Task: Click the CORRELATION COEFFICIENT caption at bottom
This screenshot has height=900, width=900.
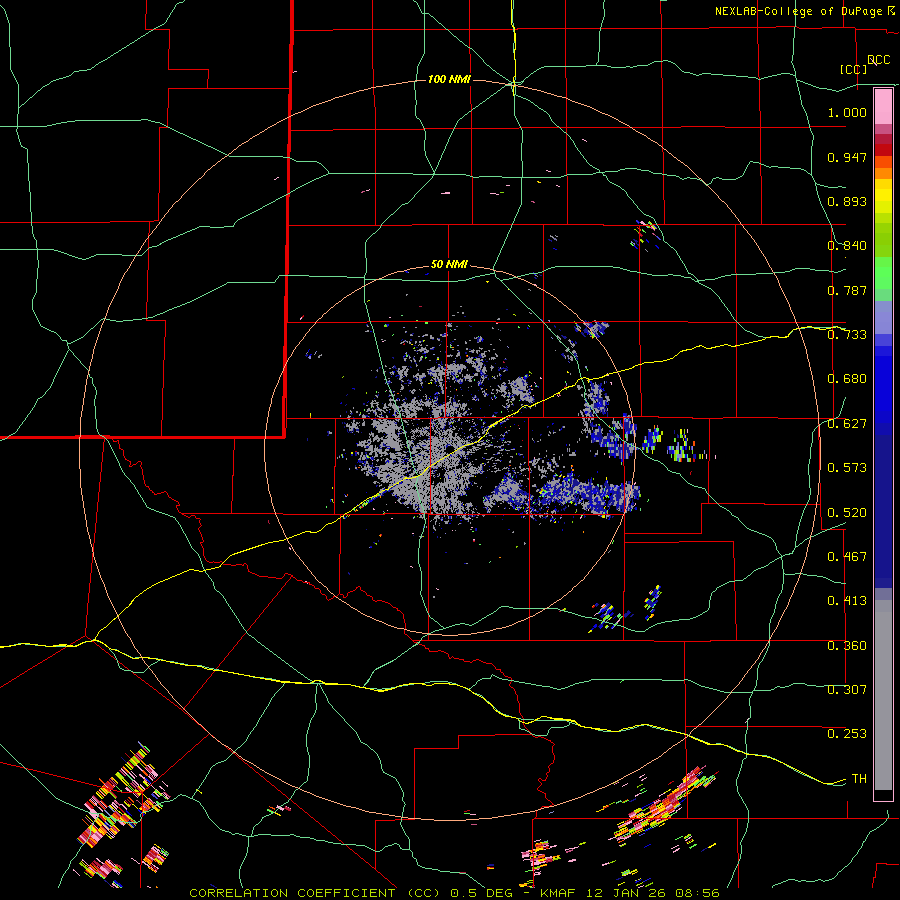Action: point(454,893)
